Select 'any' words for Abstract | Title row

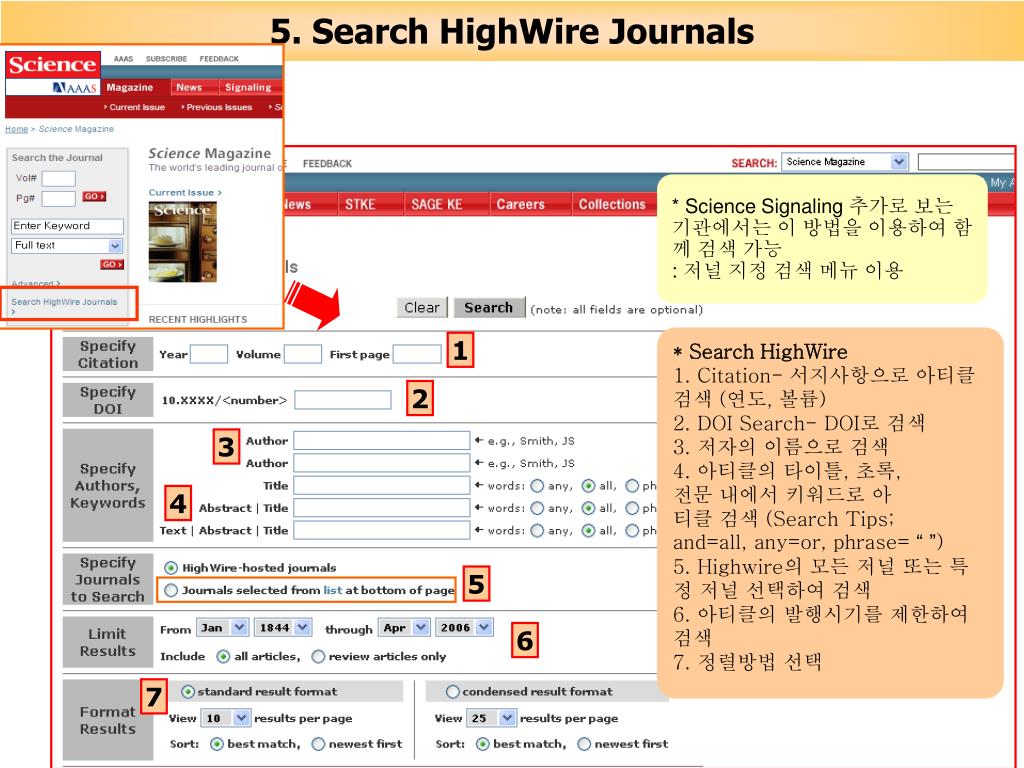(x=537, y=508)
